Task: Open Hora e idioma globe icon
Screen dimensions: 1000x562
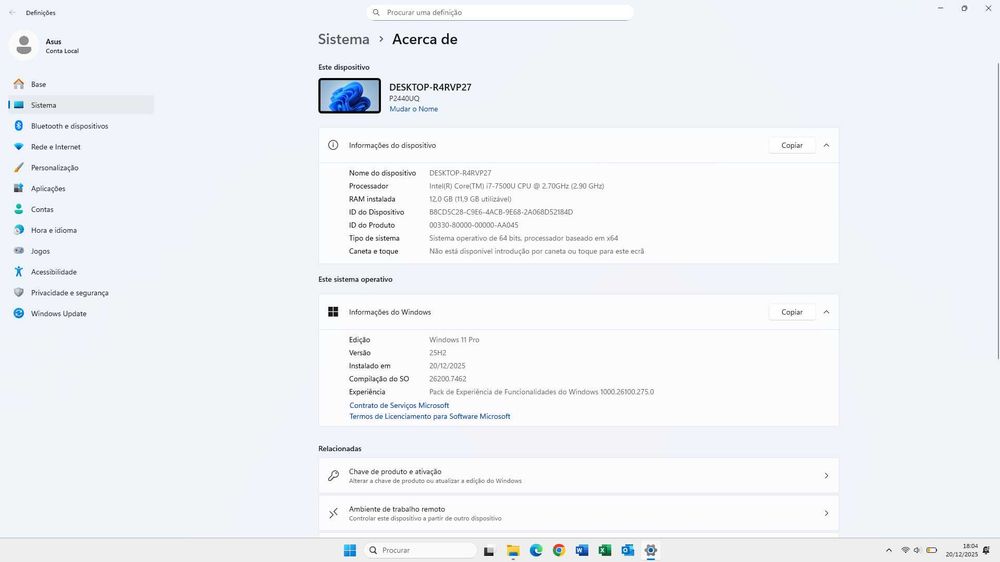Action: pyautogui.click(x=18, y=230)
